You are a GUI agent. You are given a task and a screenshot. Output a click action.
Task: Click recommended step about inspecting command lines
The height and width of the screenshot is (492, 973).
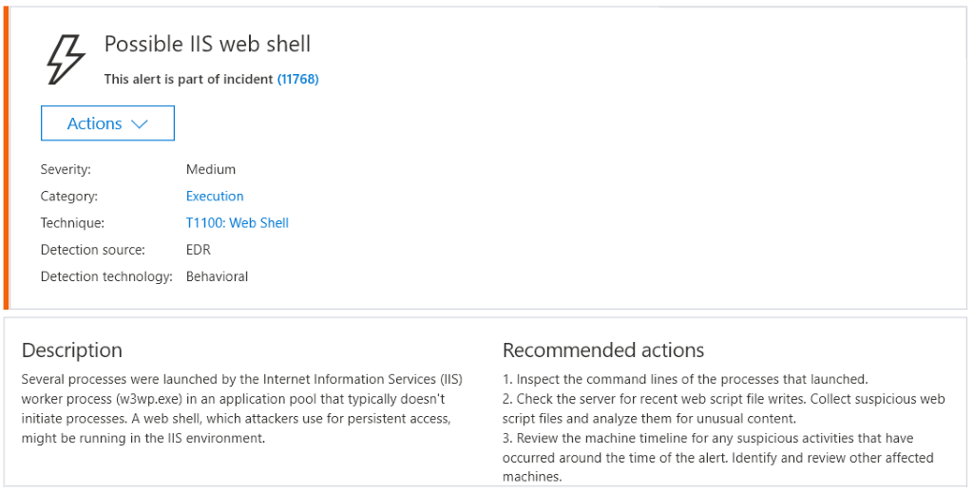(x=685, y=379)
